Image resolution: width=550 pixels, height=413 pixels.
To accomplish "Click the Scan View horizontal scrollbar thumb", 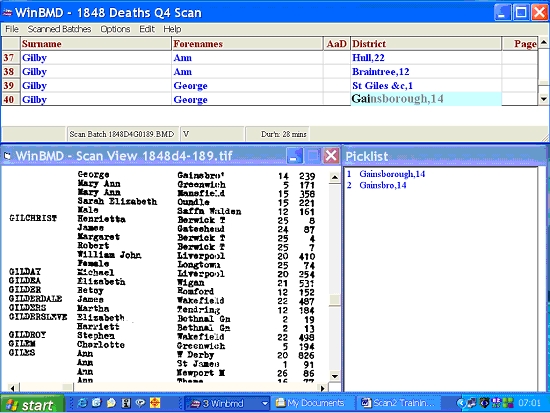I will [x=67, y=387].
